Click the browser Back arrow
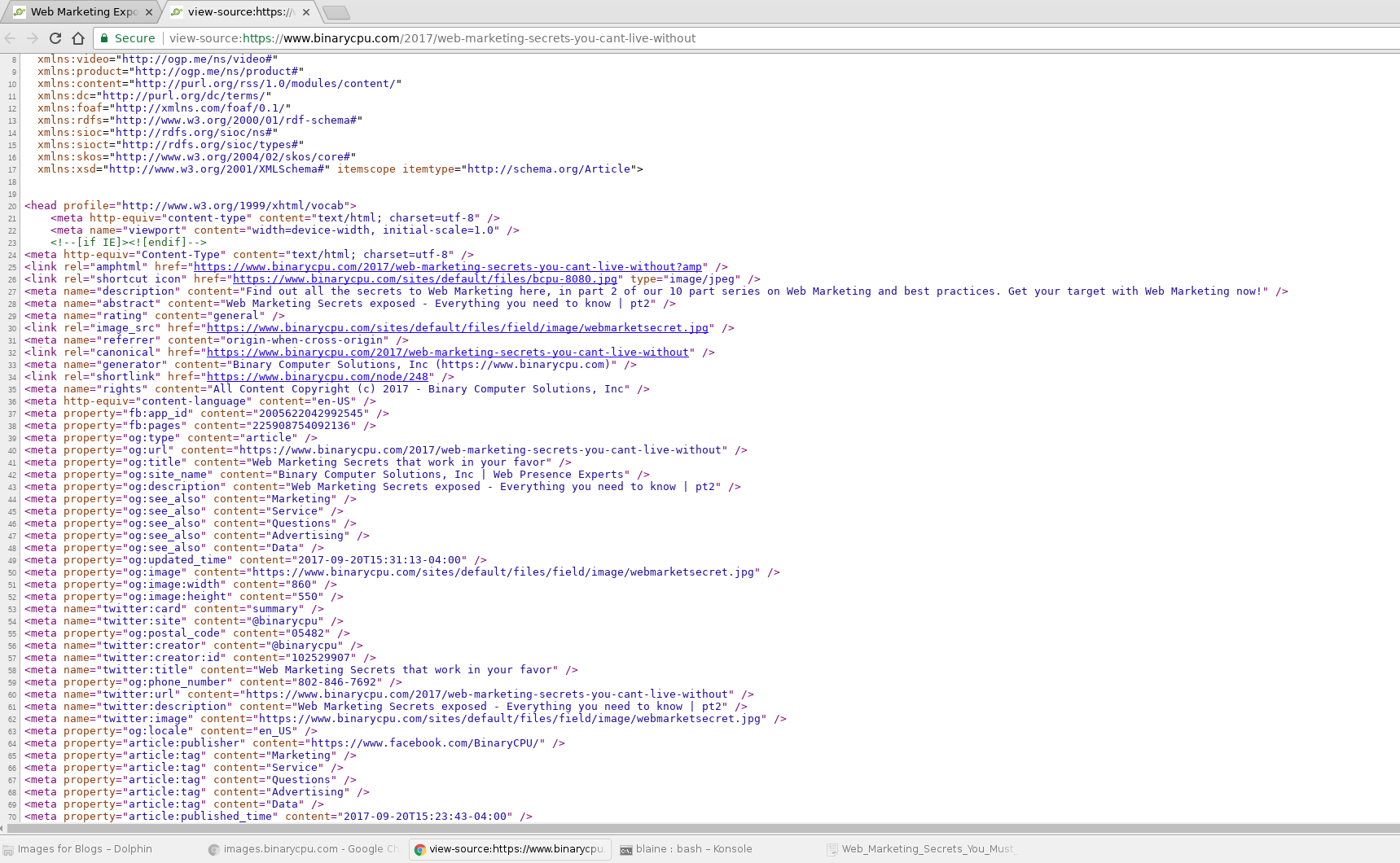1400x863 pixels. coord(10,38)
